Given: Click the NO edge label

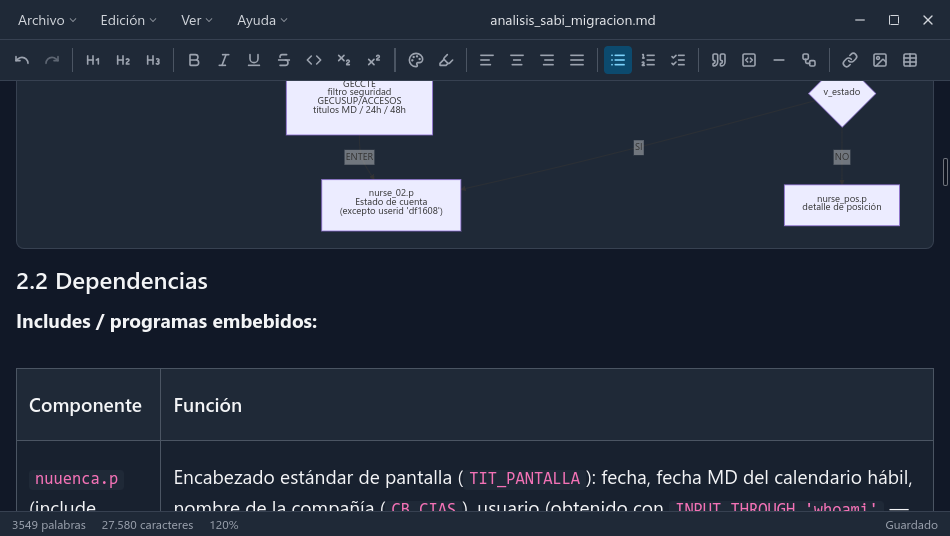Looking at the screenshot, I should [842, 157].
